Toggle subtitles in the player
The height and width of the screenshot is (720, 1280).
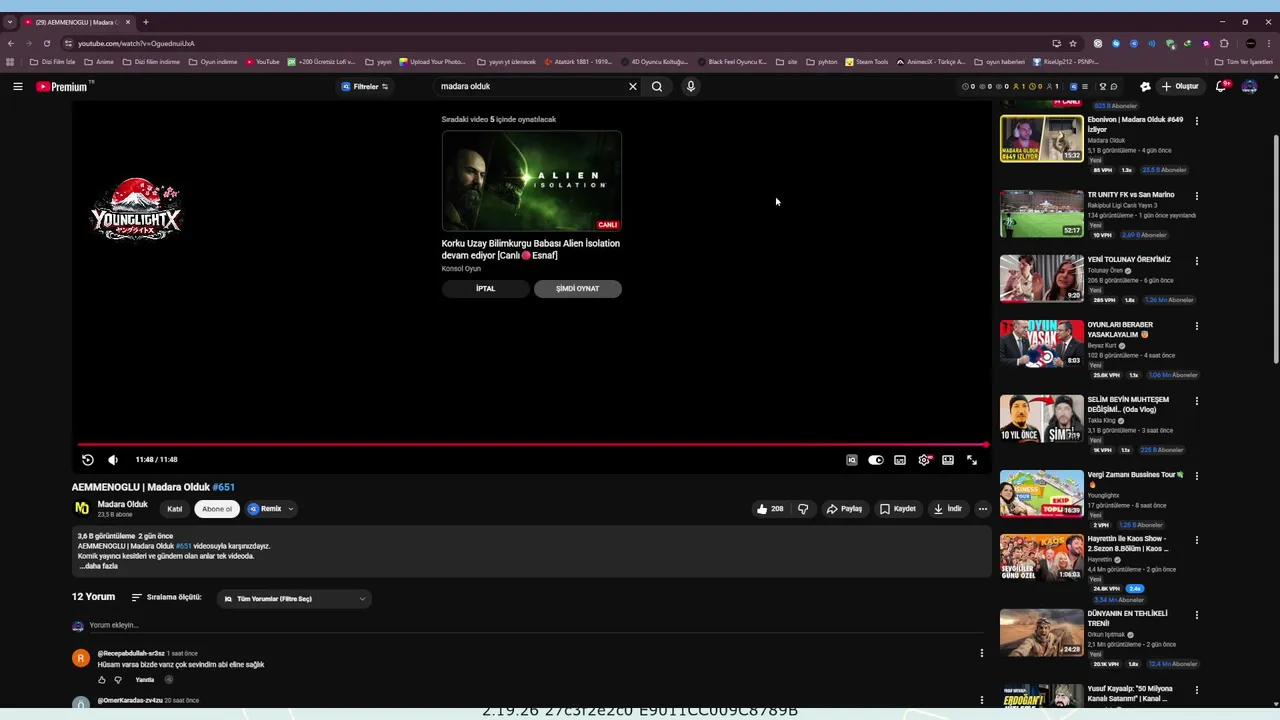[900, 460]
